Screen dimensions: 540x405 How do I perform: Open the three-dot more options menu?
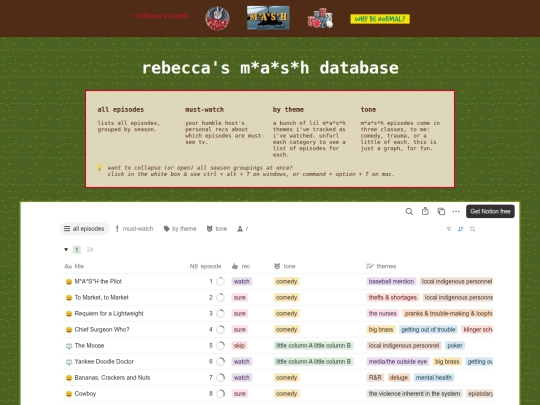click(x=456, y=211)
